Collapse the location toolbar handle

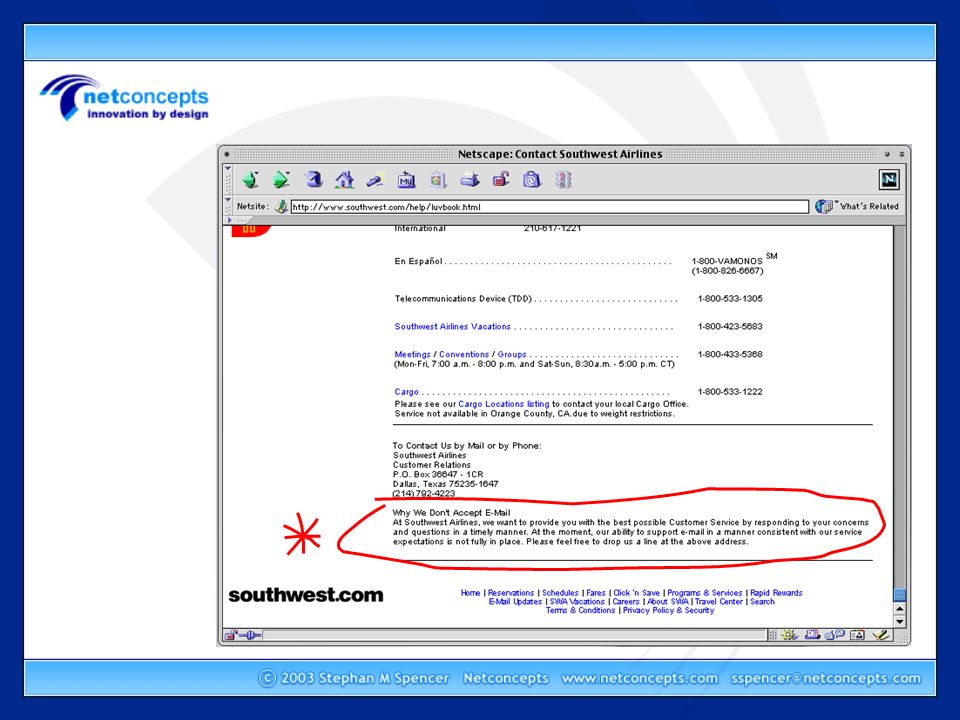pos(228,206)
